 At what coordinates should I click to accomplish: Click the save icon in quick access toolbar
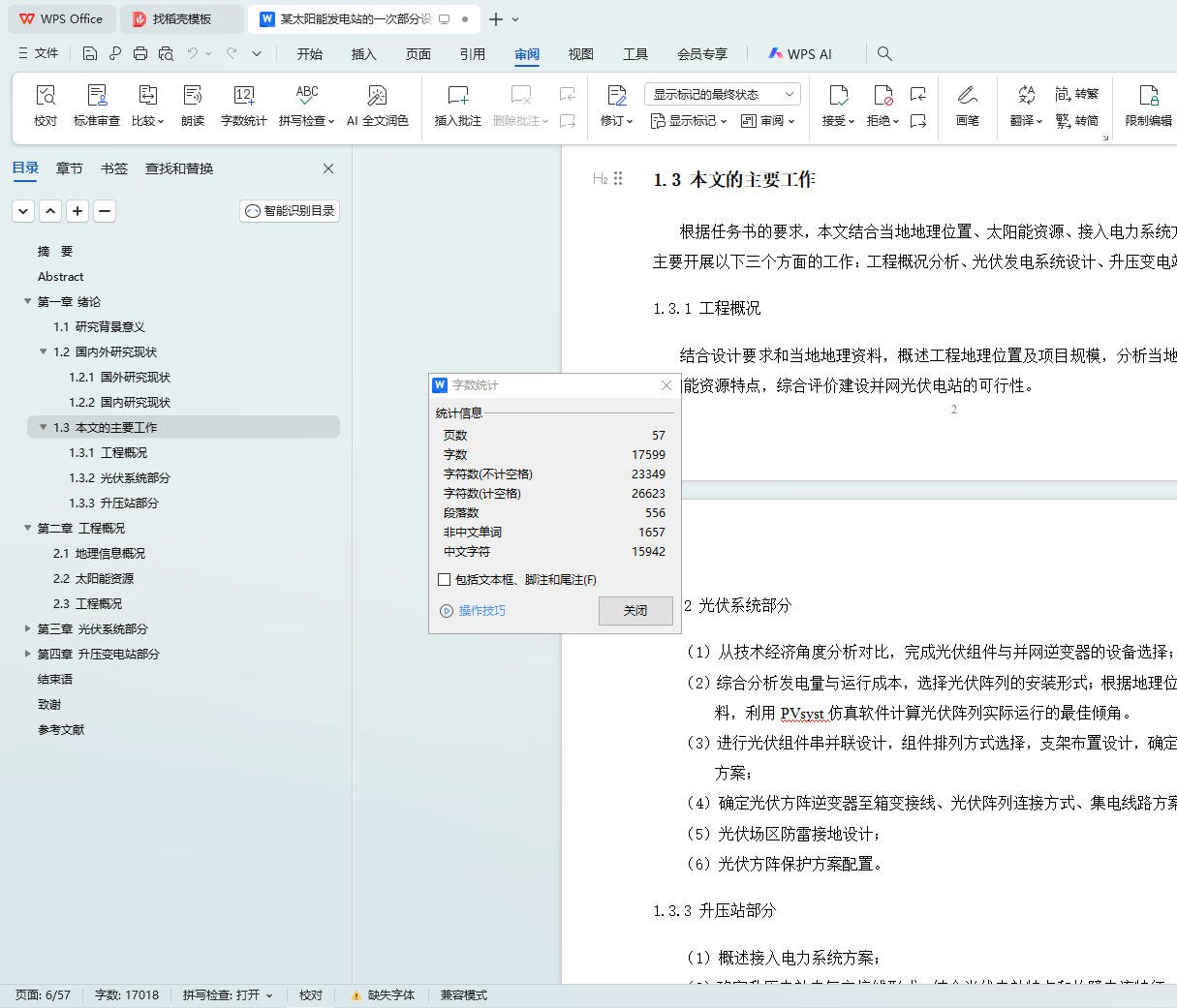[90, 53]
